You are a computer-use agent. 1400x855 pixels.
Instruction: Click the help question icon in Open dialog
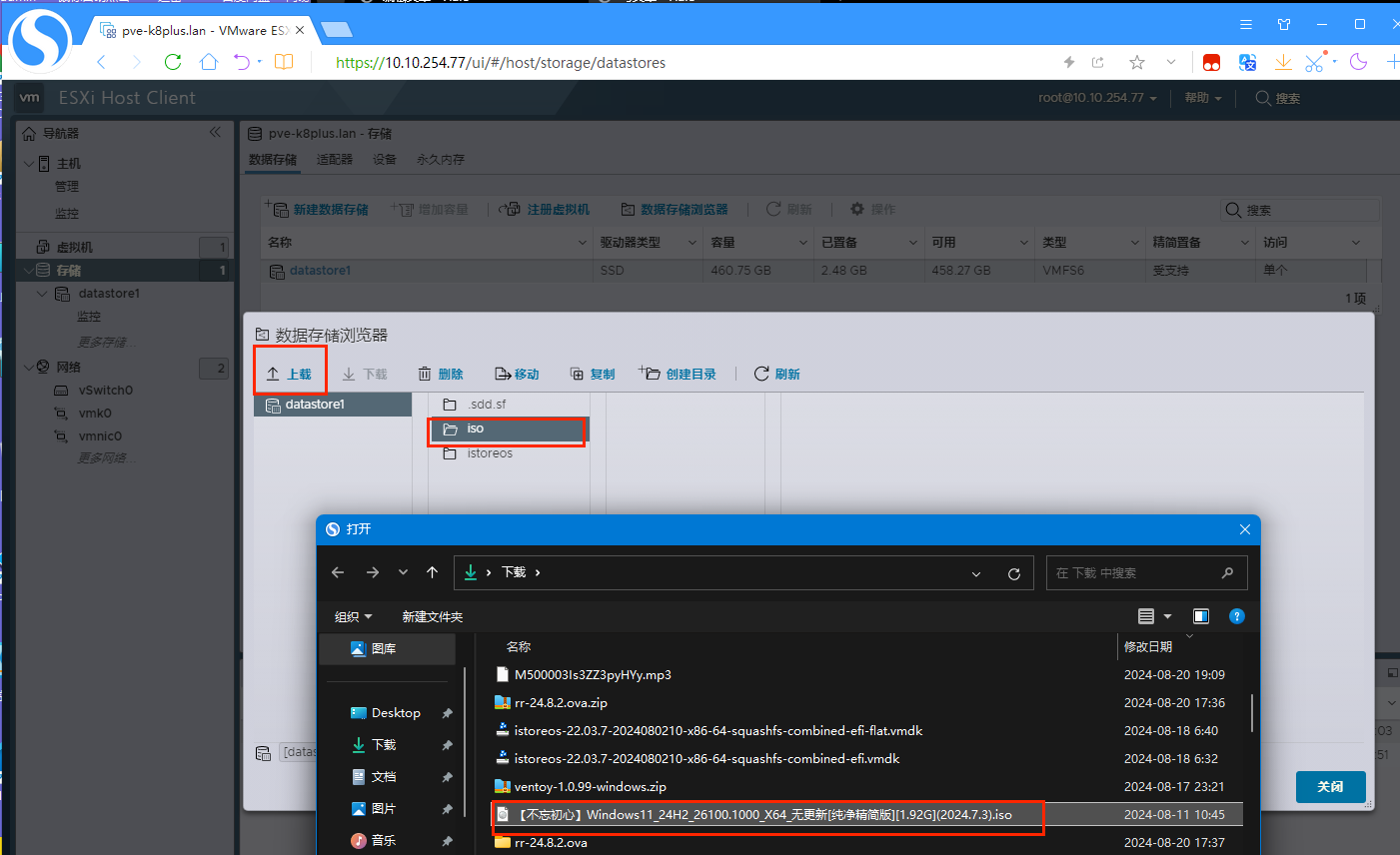(1237, 616)
